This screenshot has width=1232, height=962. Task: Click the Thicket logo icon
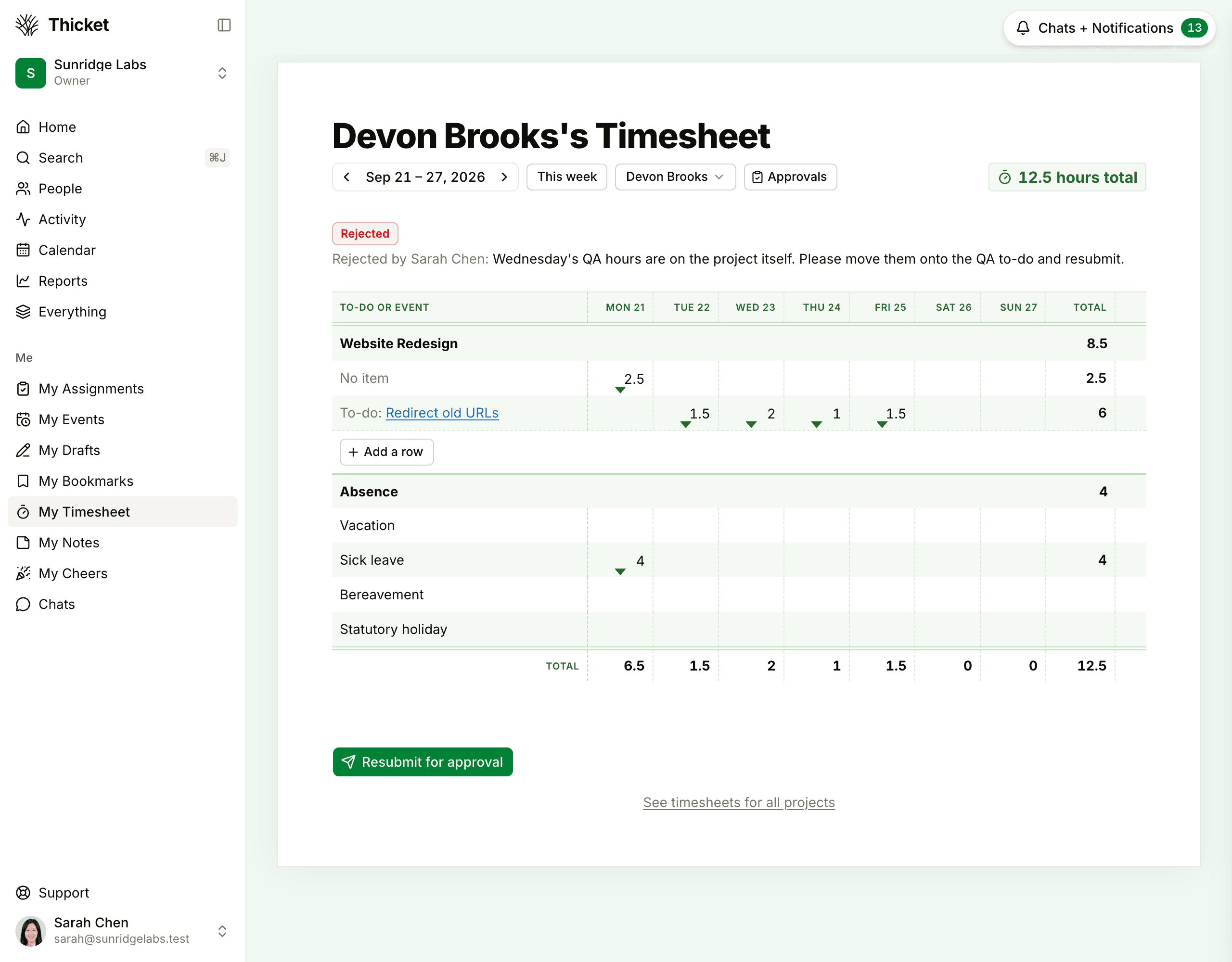tap(27, 25)
